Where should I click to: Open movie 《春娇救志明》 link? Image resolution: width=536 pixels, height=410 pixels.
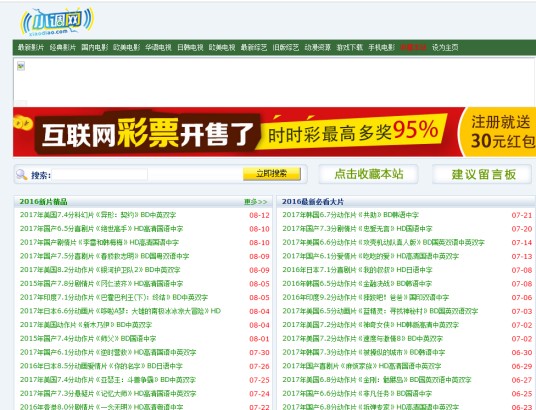[104, 256]
